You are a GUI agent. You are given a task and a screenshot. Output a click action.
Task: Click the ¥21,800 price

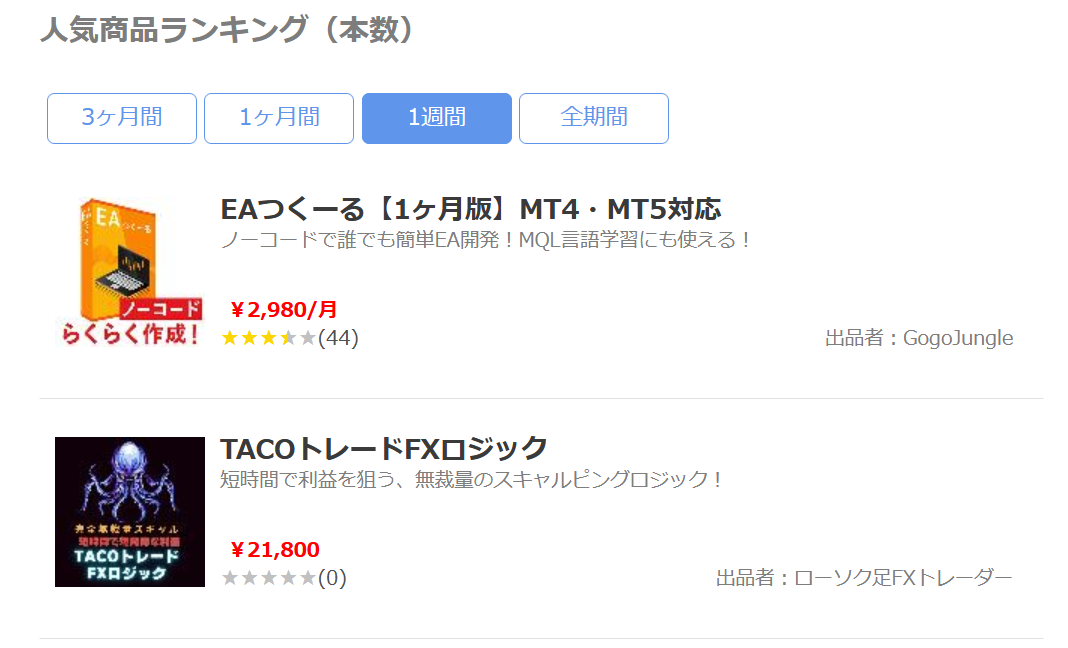[275, 549]
